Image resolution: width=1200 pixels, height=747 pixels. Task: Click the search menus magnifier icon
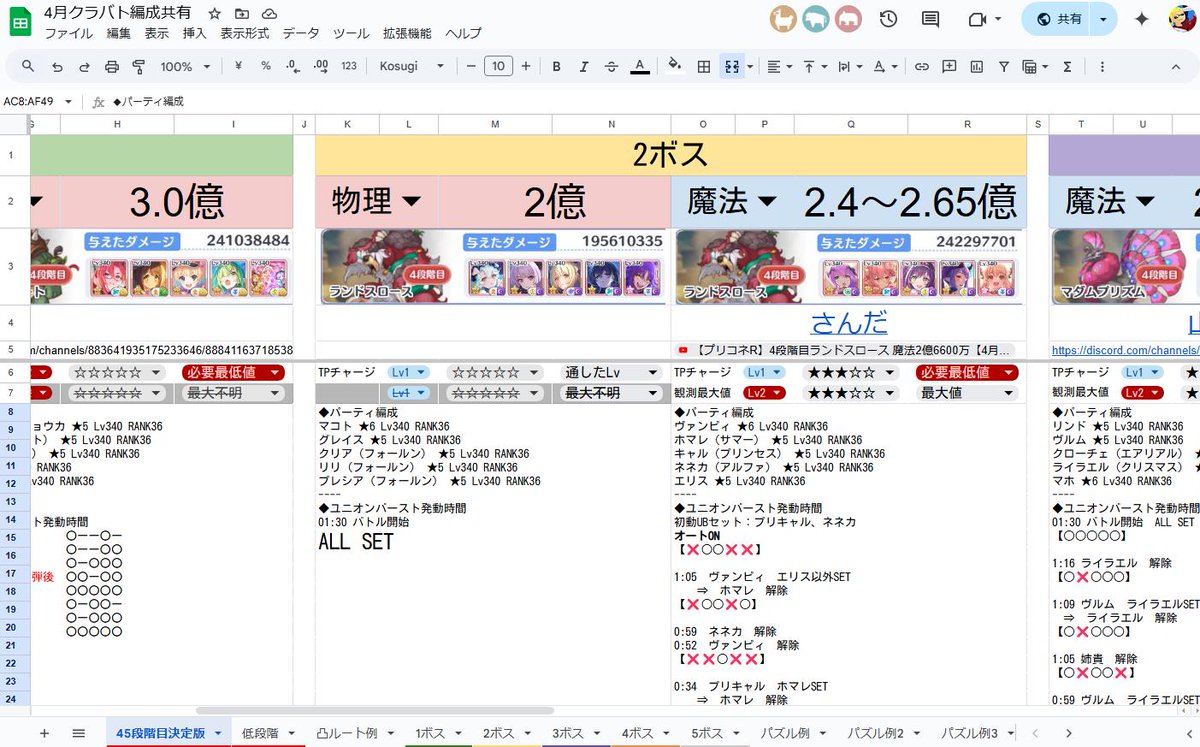(x=28, y=66)
